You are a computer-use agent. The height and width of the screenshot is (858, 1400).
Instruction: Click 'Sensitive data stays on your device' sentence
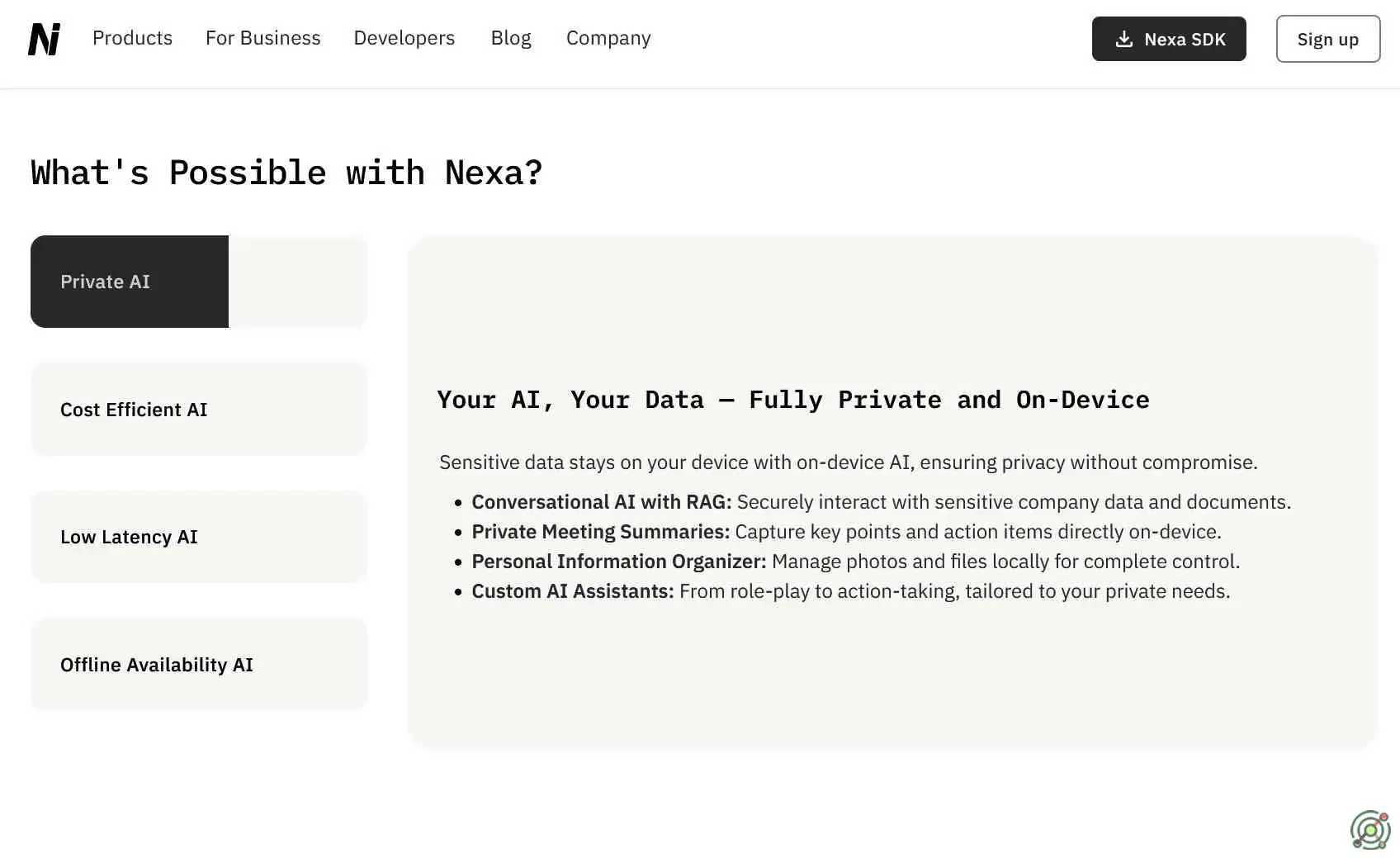click(x=849, y=462)
